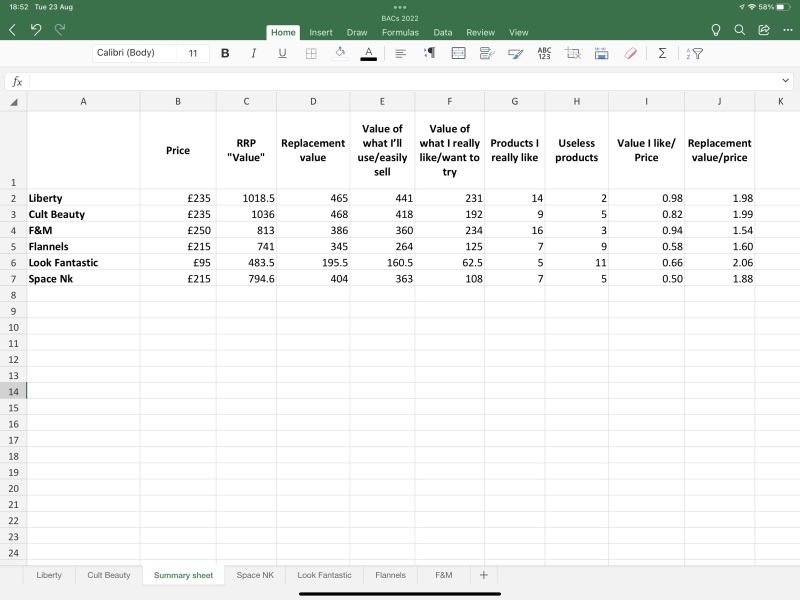Toggle underline formatting
Image resolution: width=800 pixels, height=600 pixels.
tap(282, 53)
